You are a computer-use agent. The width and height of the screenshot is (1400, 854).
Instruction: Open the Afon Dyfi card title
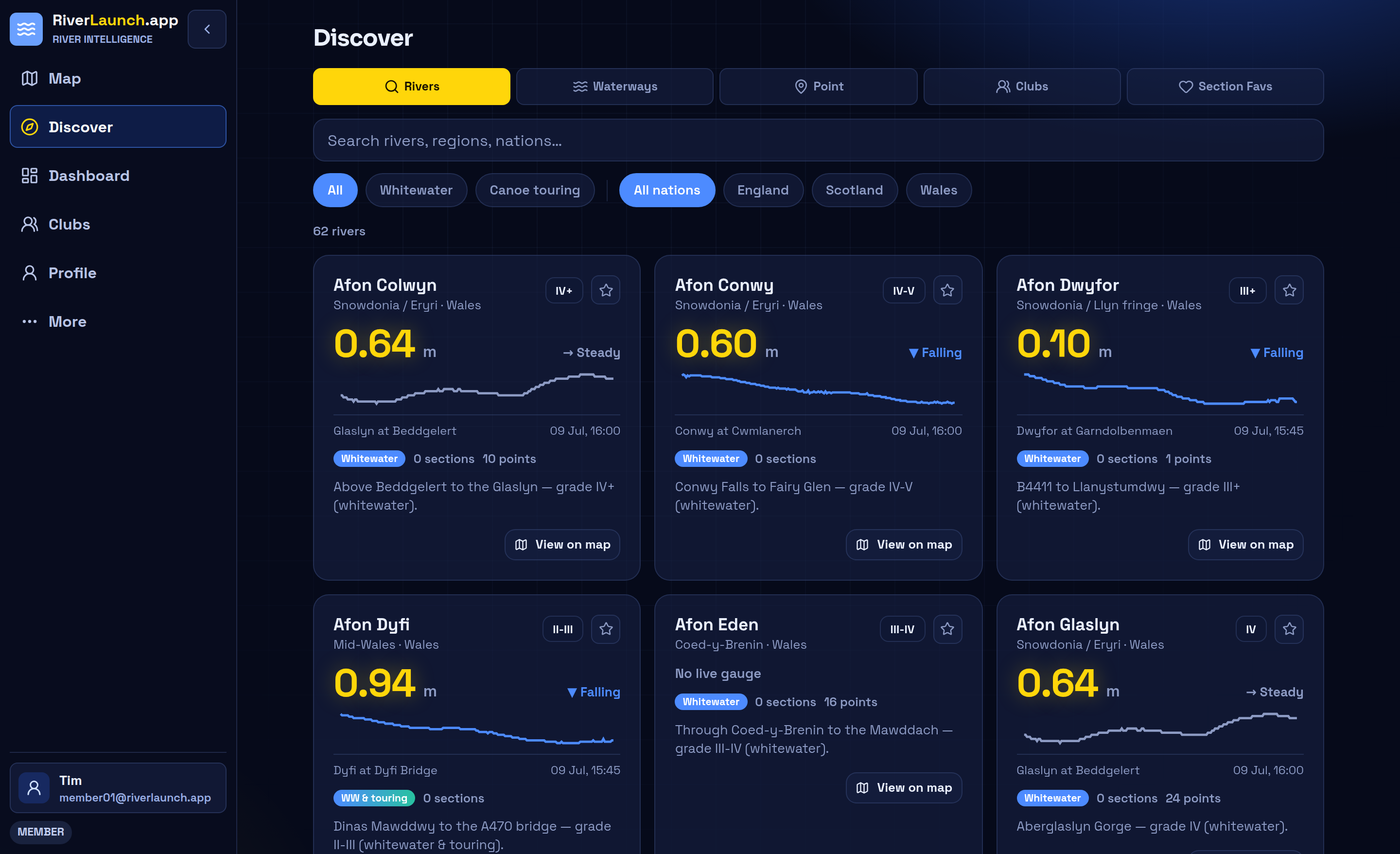pos(371,624)
